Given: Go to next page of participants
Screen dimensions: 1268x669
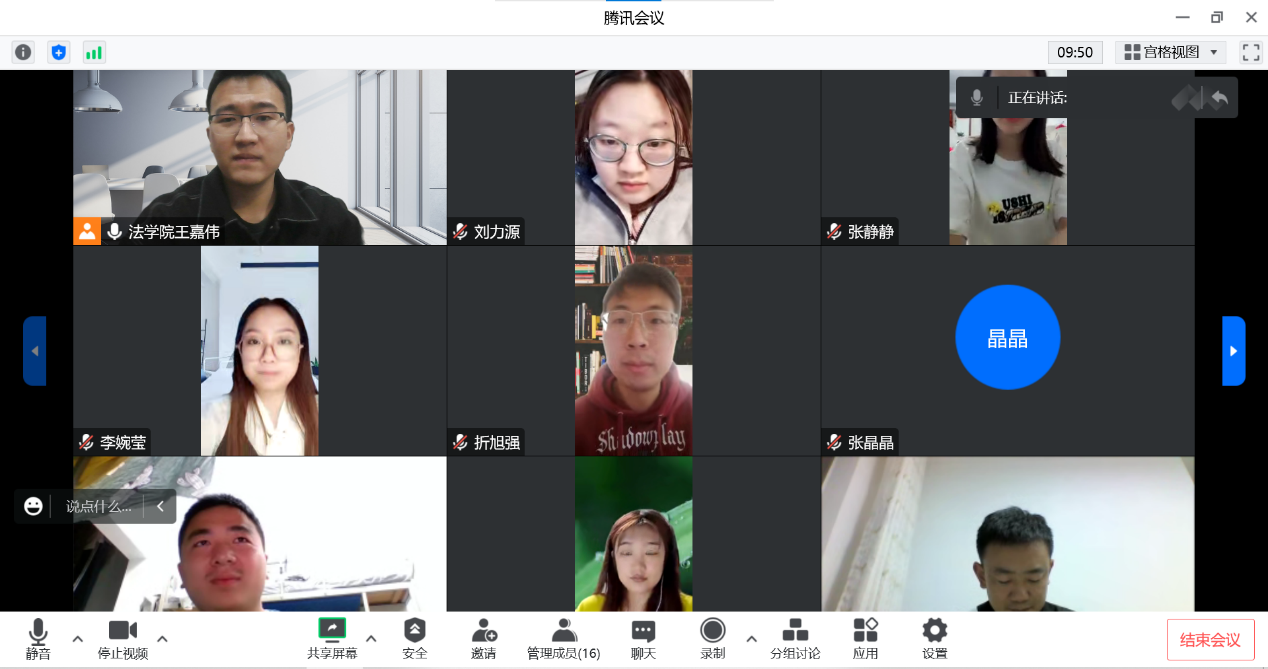Looking at the screenshot, I should click(x=1233, y=351).
